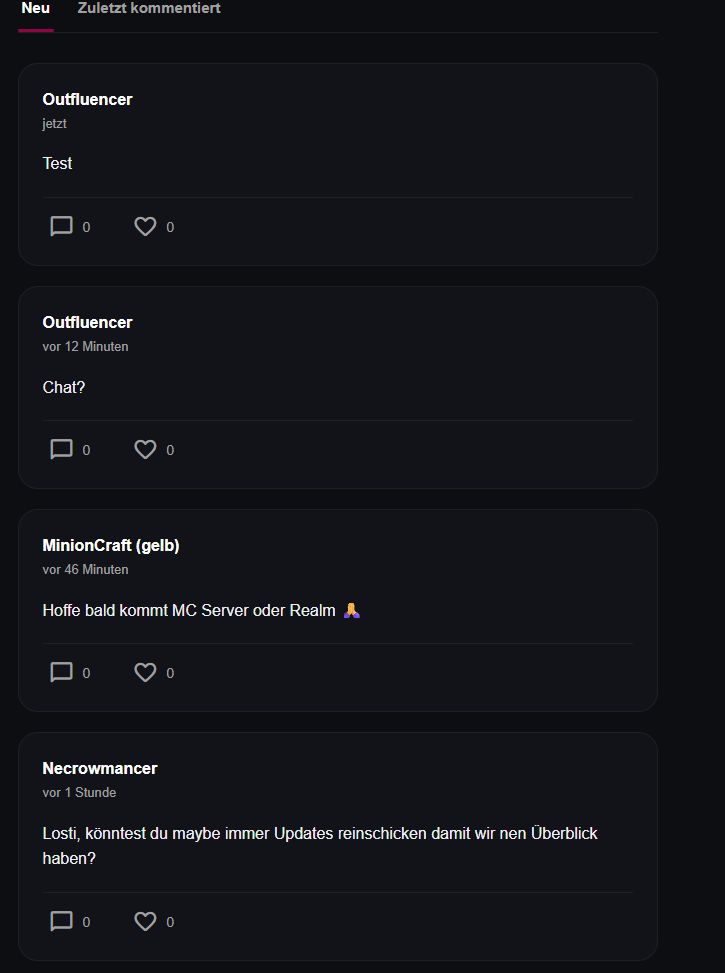Open comments on the "Chat?" post
This screenshot has width=725, height=973.
tap(62, 450)
